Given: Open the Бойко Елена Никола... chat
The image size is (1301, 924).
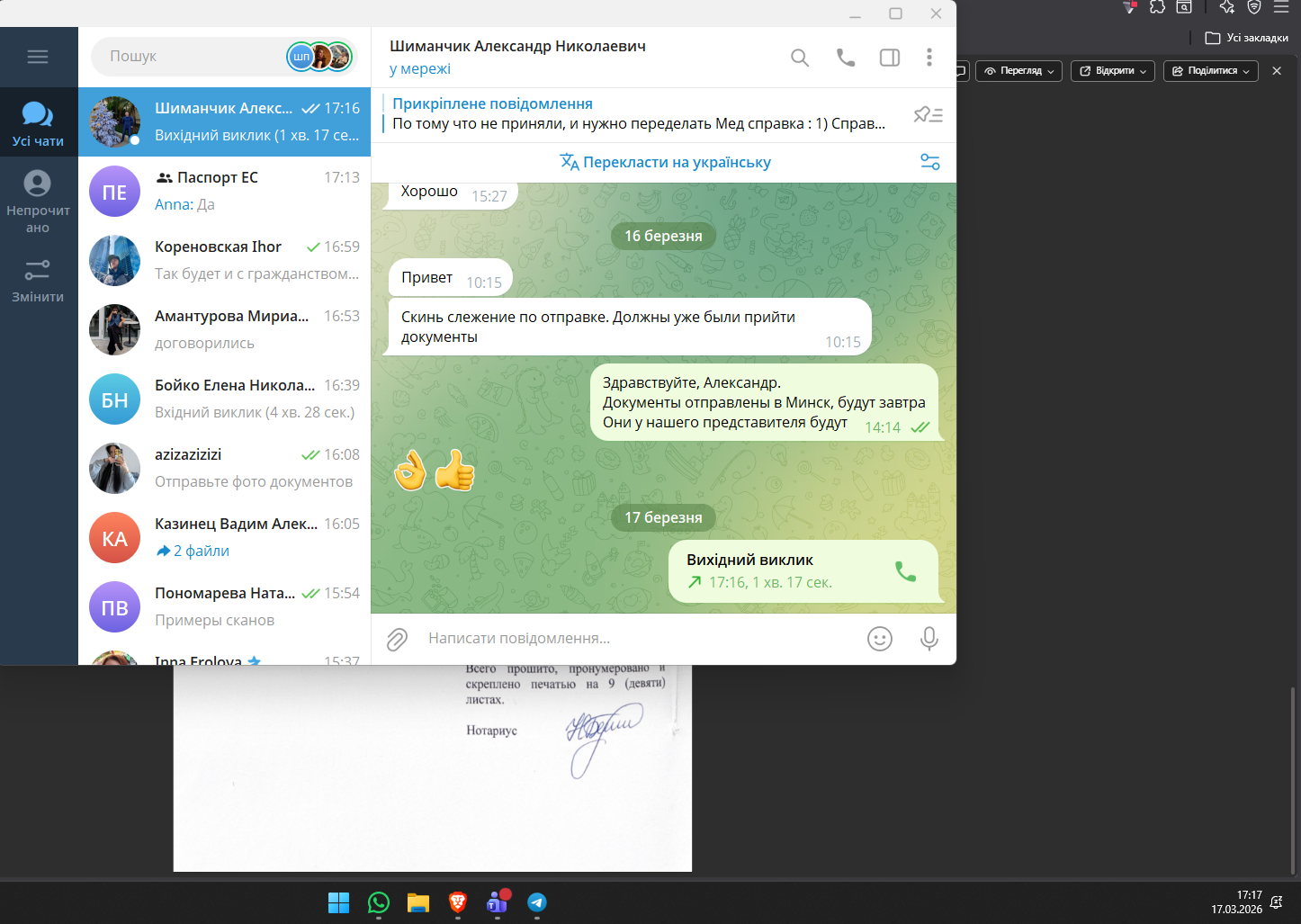Looking at the screenshot, I should point(225,399).
